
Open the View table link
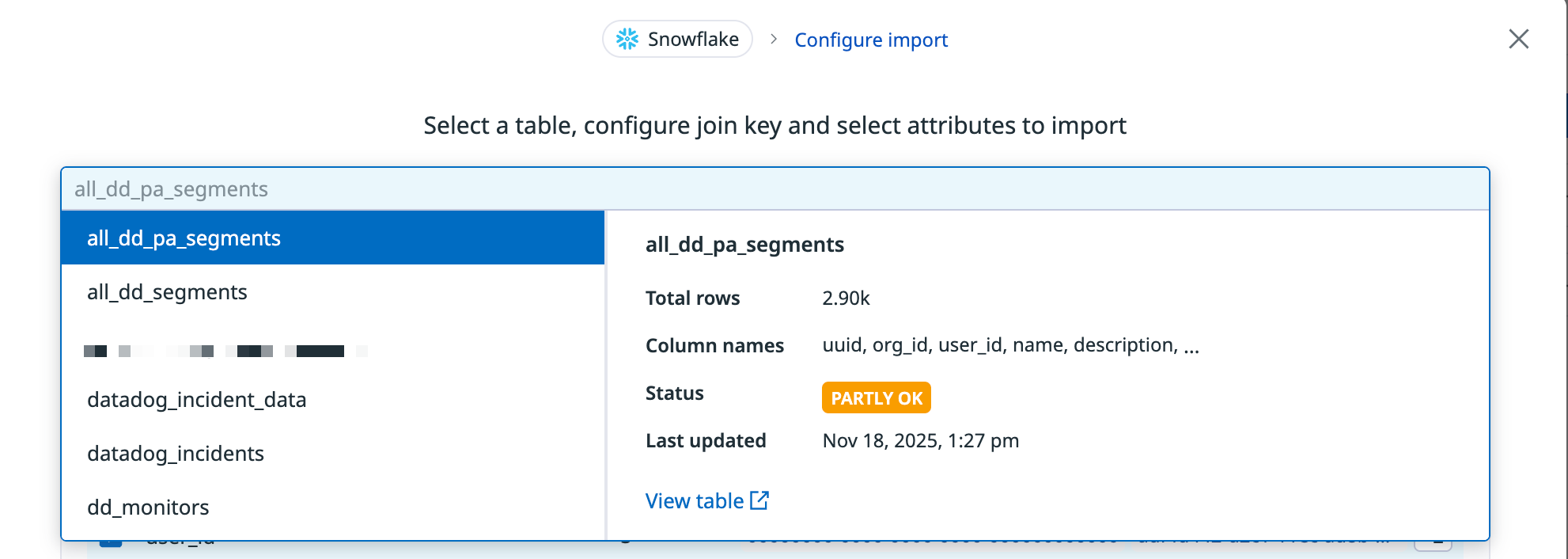click(x=695, y=501)
